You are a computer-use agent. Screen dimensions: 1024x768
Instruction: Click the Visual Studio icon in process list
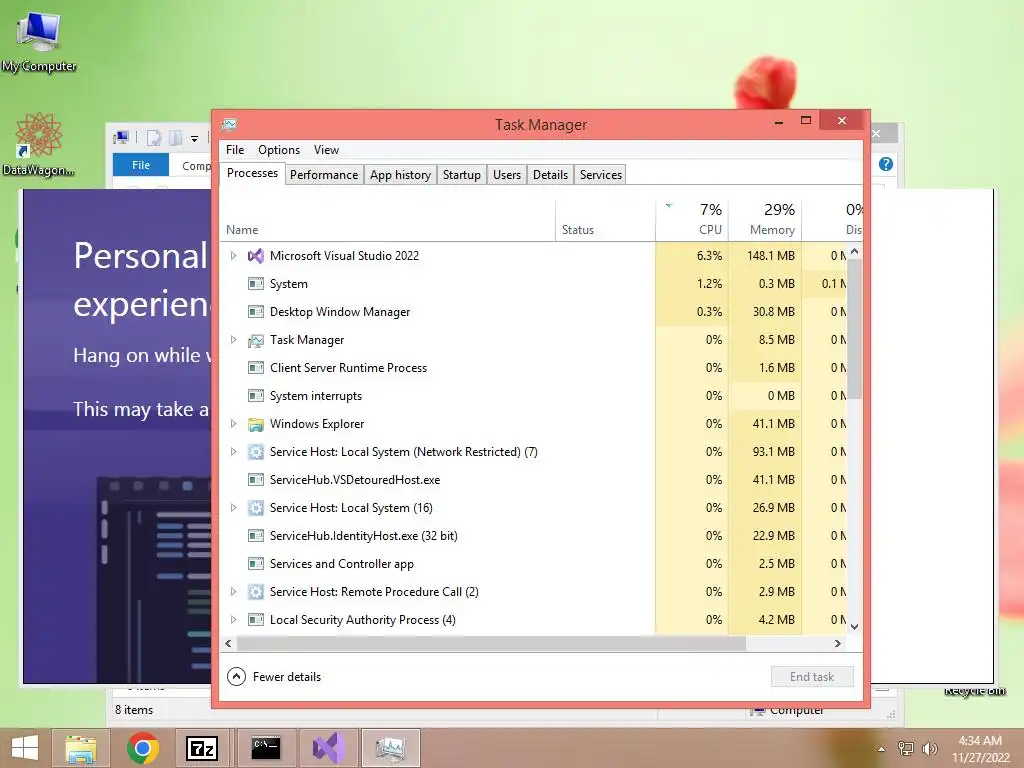tap(256, 256)
